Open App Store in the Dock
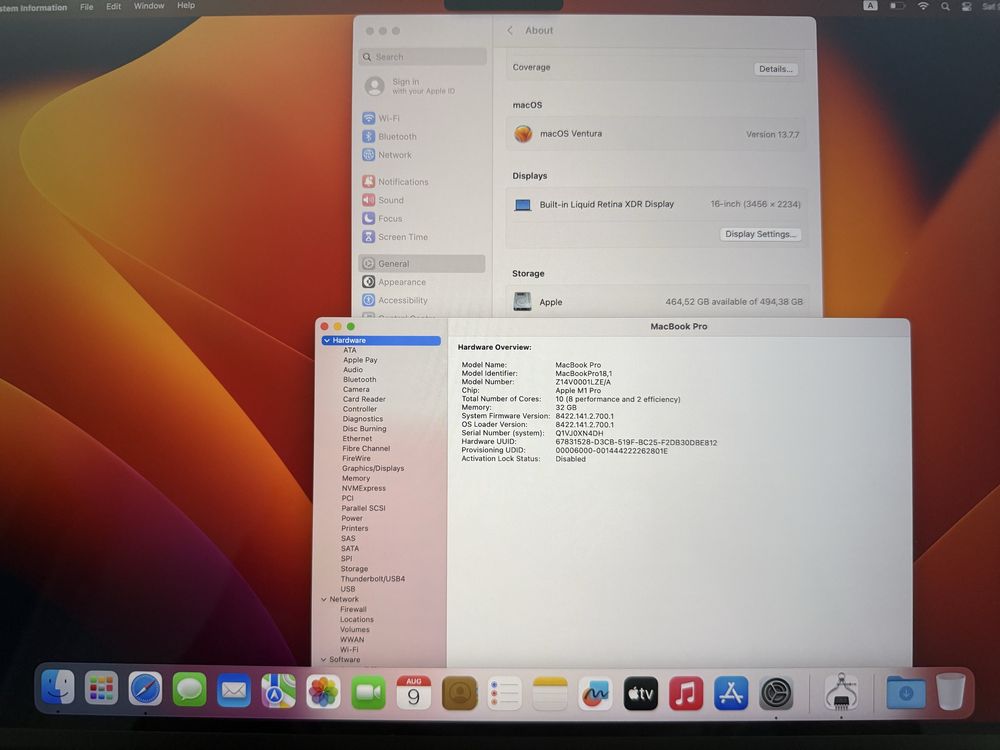This screenshot has width=1000, height=750. coord(731,693)
